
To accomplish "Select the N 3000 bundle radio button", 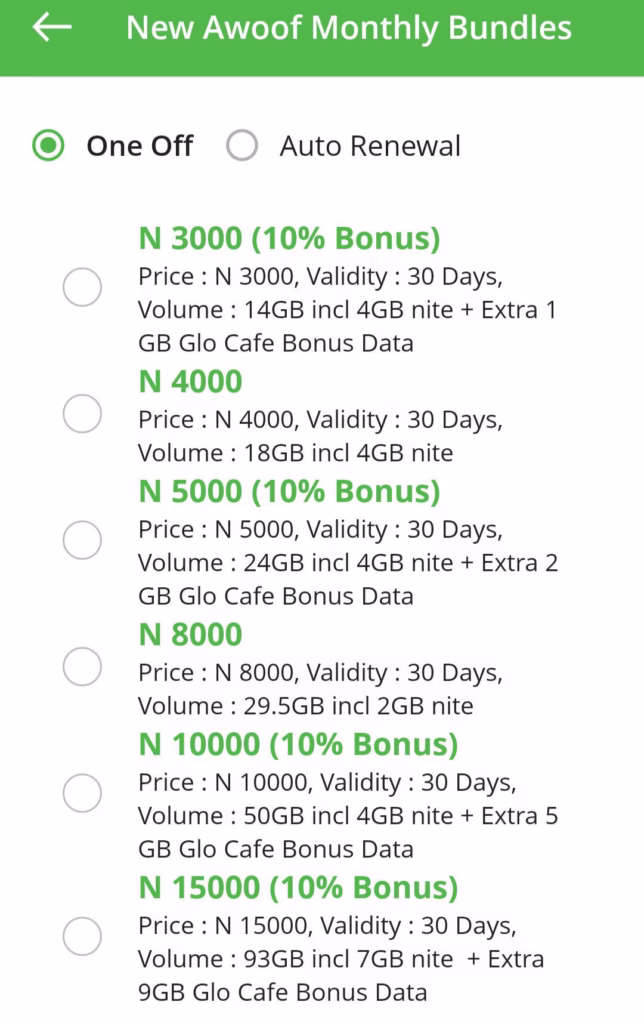I will [x=82, y=287].
